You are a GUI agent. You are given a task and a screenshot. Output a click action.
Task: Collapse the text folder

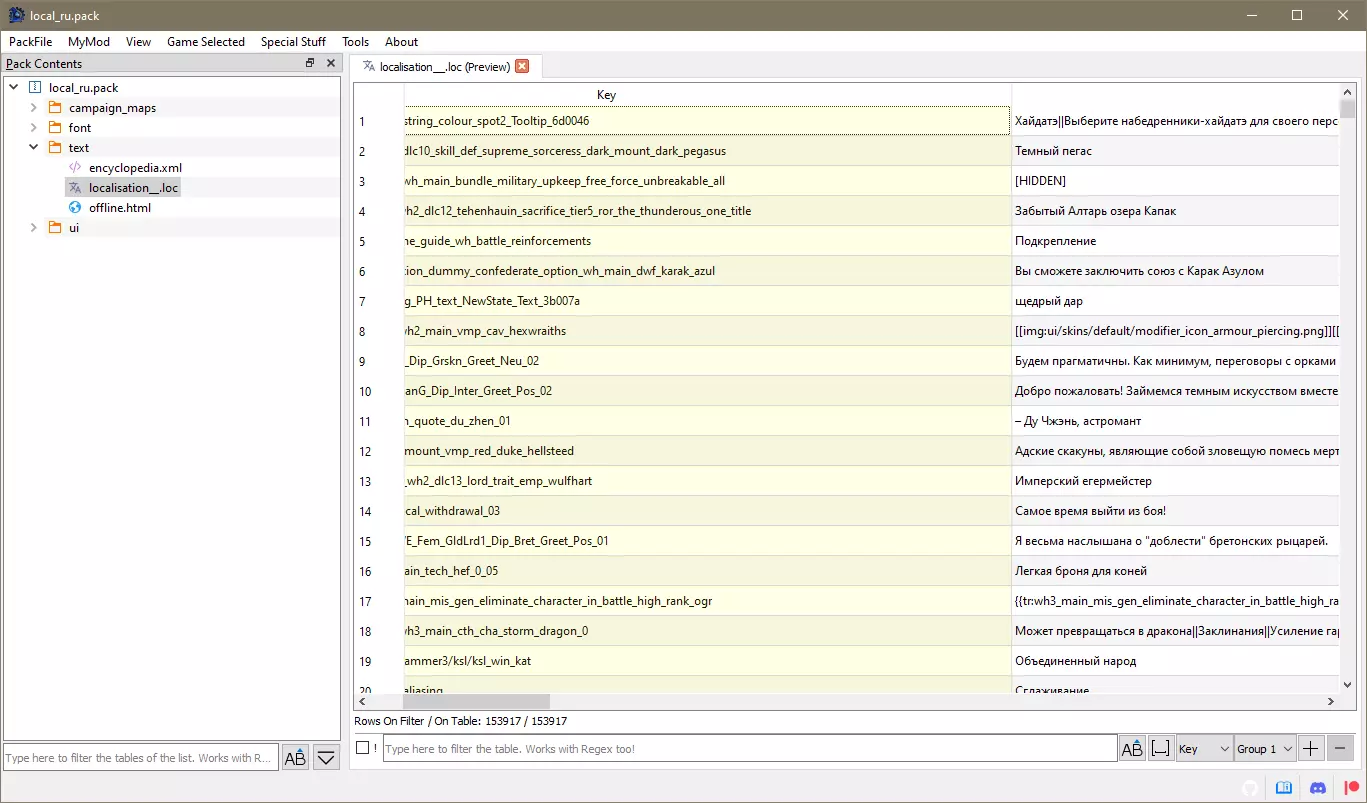(x=33, y=148)
